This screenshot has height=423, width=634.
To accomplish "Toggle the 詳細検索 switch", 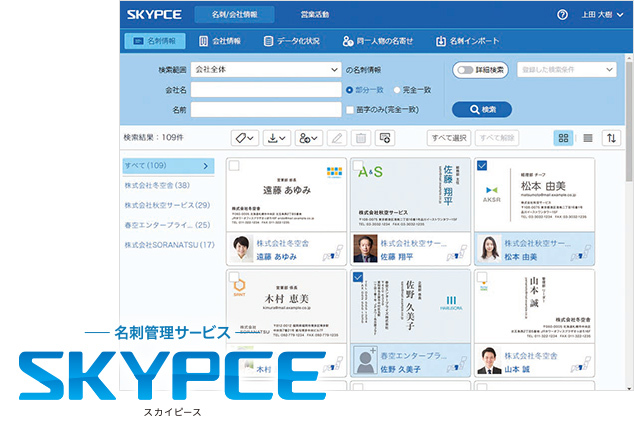I will pyautogui.click(x=465, y=70).
